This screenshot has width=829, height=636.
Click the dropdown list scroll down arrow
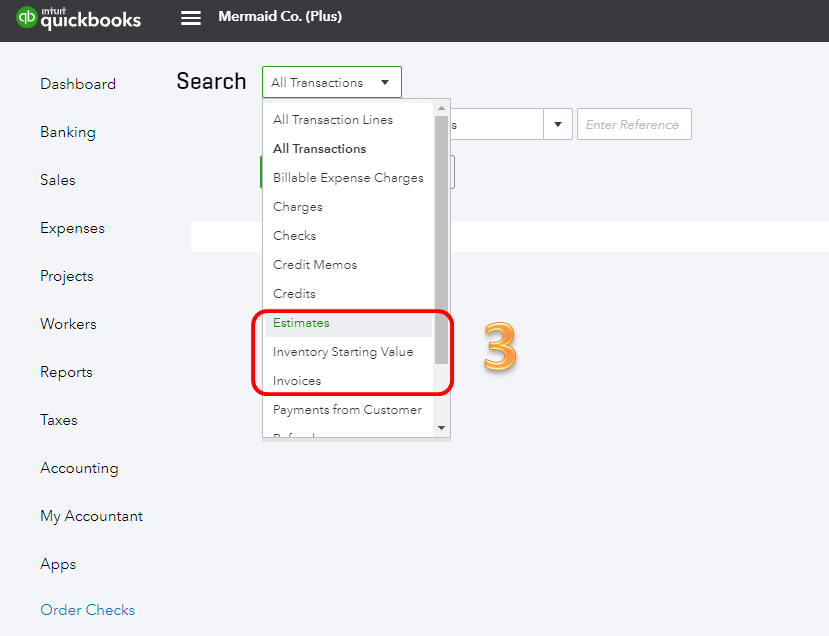pos(441,428)
